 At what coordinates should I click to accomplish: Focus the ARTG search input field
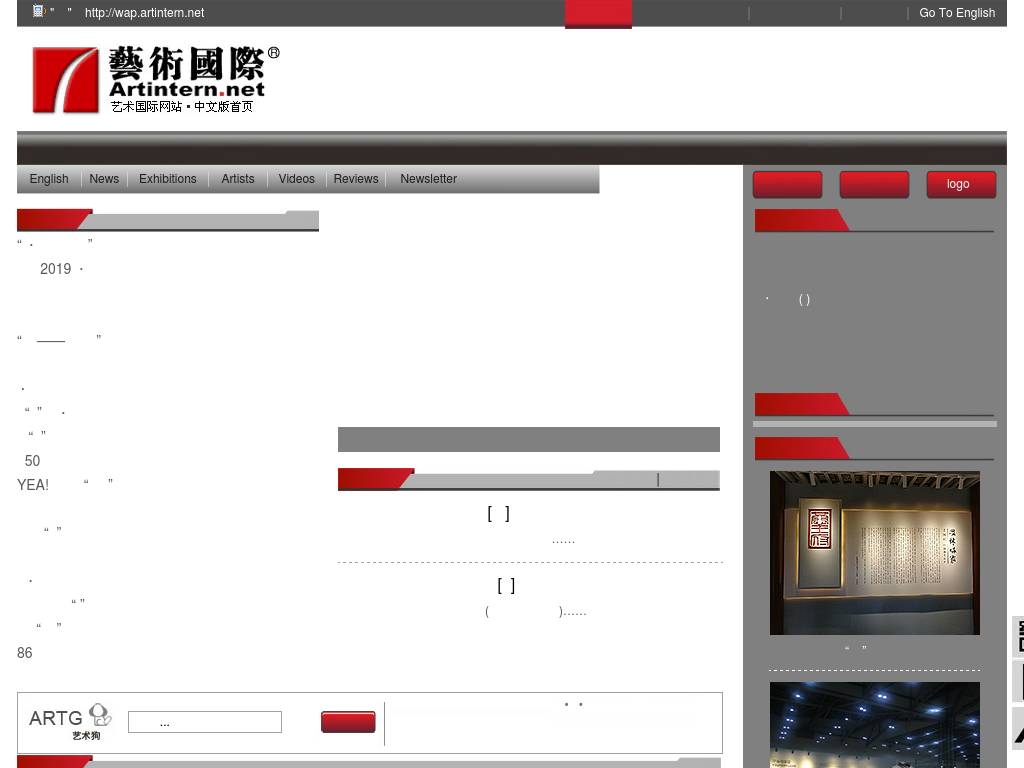pyautogui.click(x=205, y=722)
